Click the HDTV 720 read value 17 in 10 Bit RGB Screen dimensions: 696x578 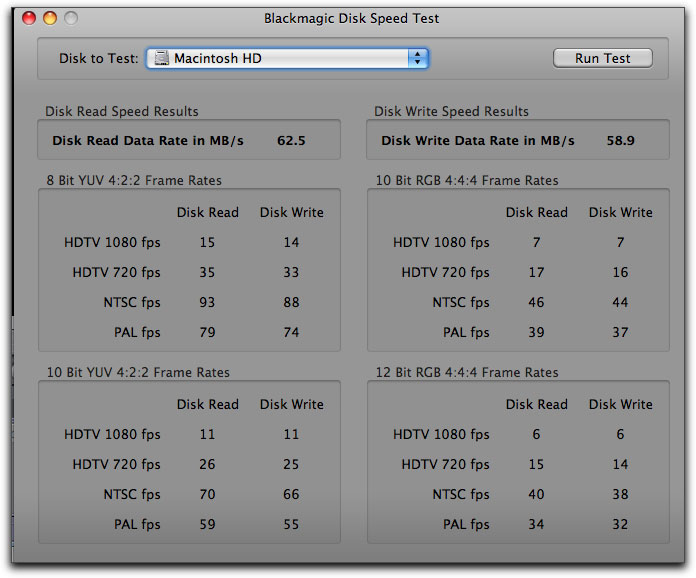click(x=536, y=272)
